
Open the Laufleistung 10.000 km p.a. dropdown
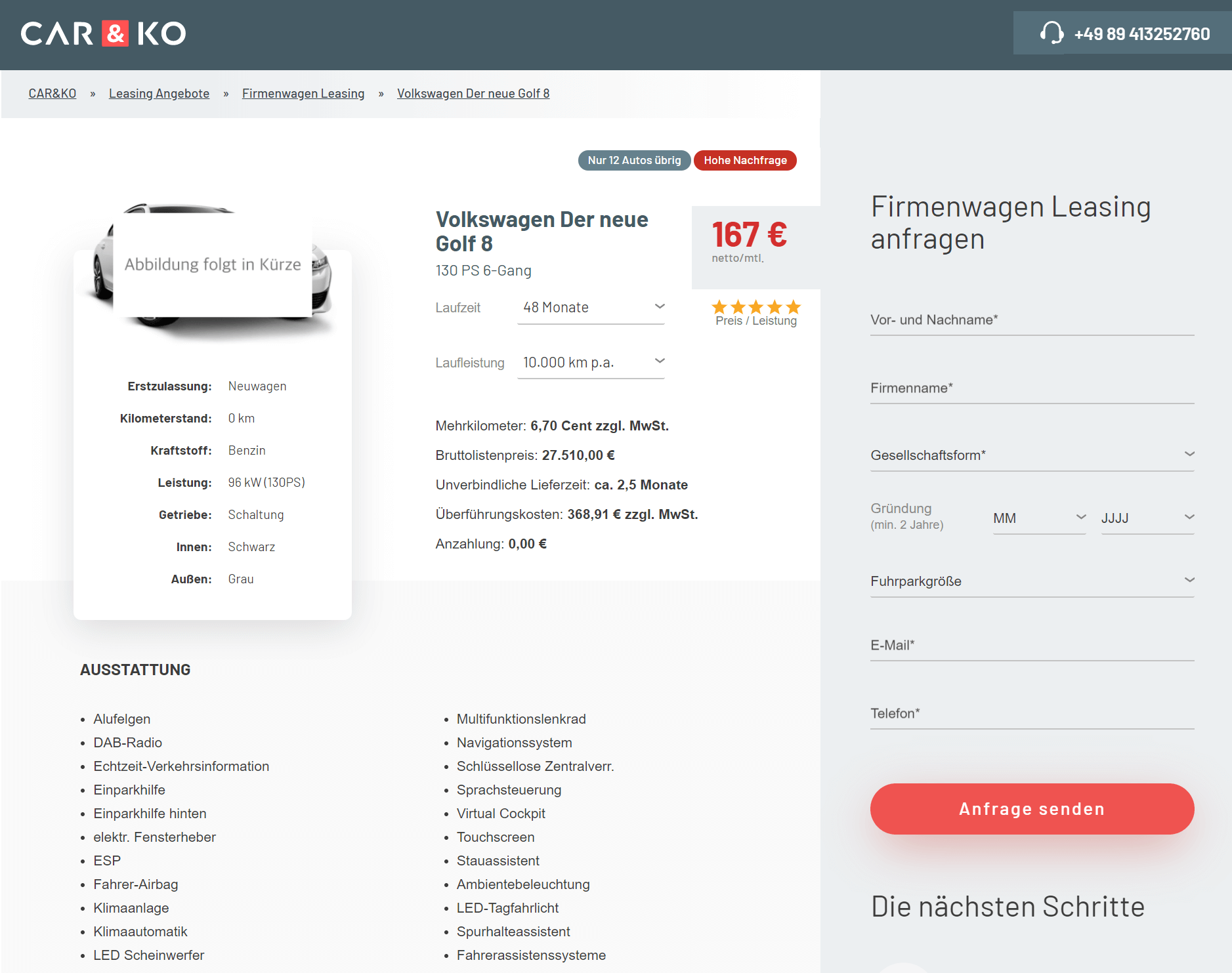click(x=591, y=363)
